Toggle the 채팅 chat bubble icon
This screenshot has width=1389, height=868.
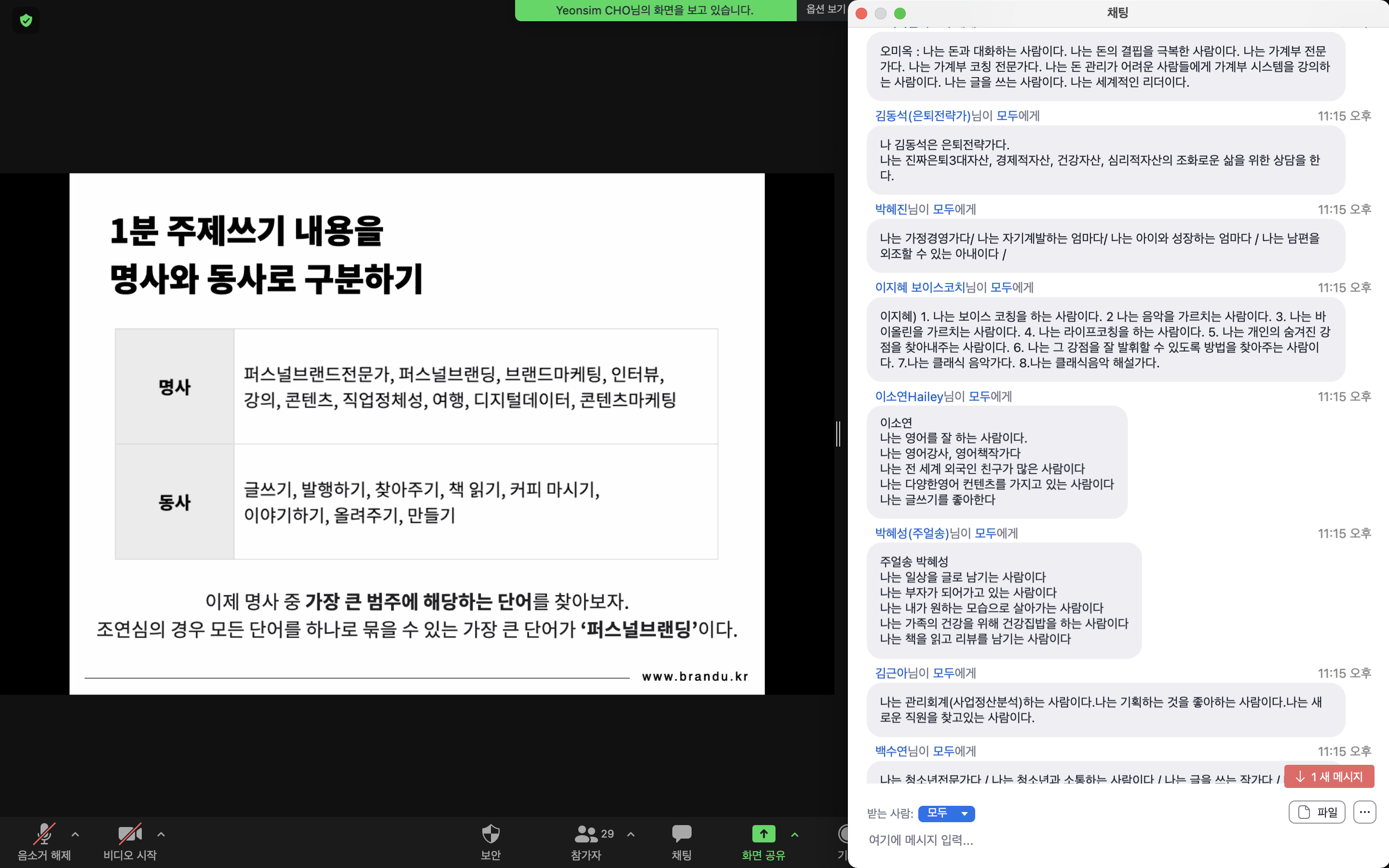[x=681, y=834]
